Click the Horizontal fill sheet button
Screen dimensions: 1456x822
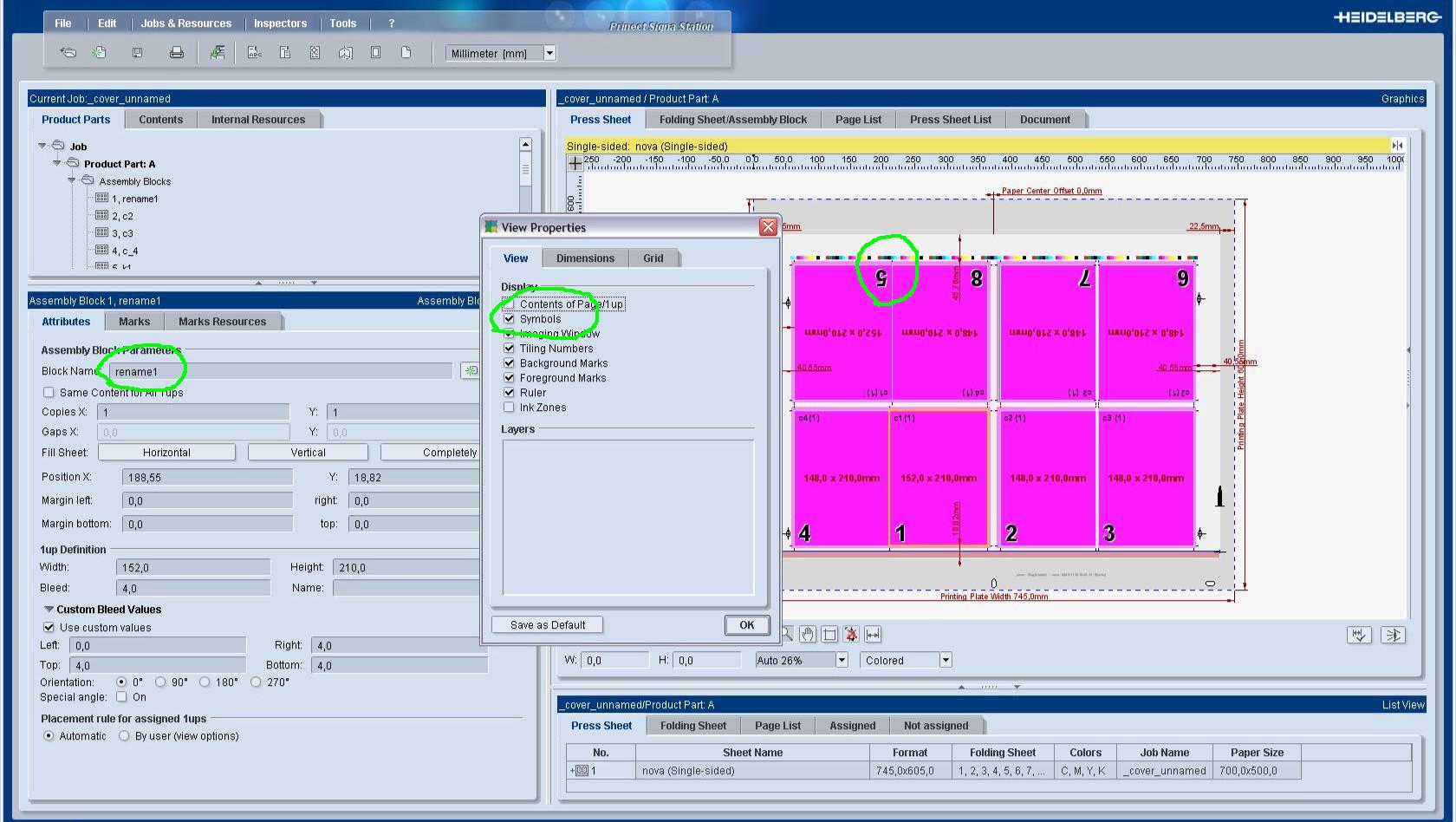(x=166, y=453)
